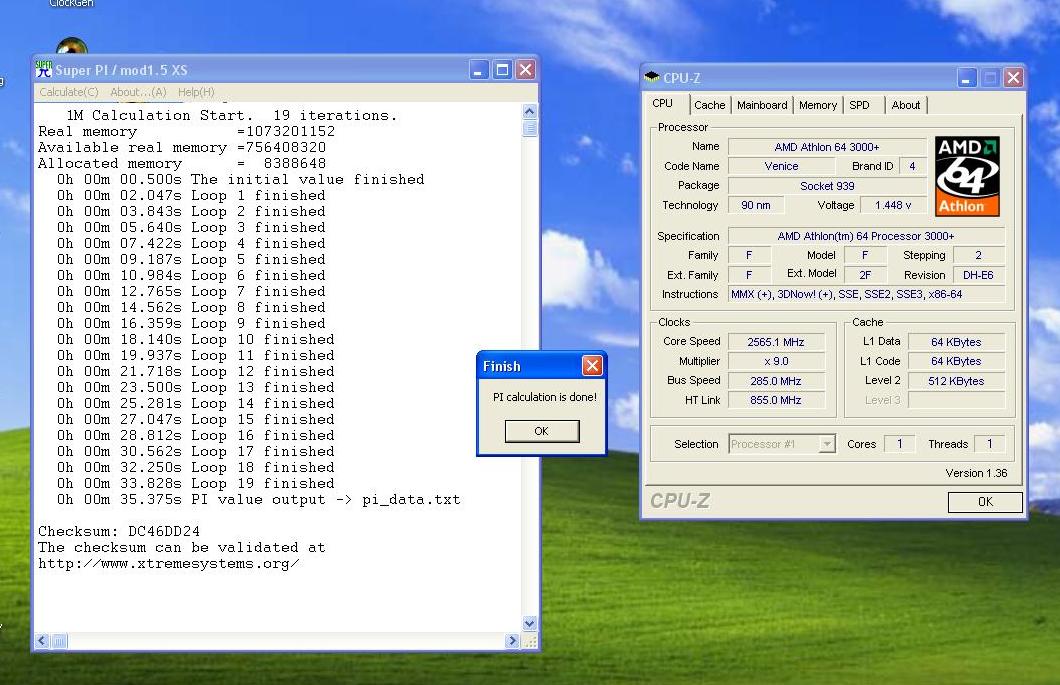Click the Level 2 cache value 512 KBytes
The height and width of the screenshot is (685, 1060).
coord(956,381)
